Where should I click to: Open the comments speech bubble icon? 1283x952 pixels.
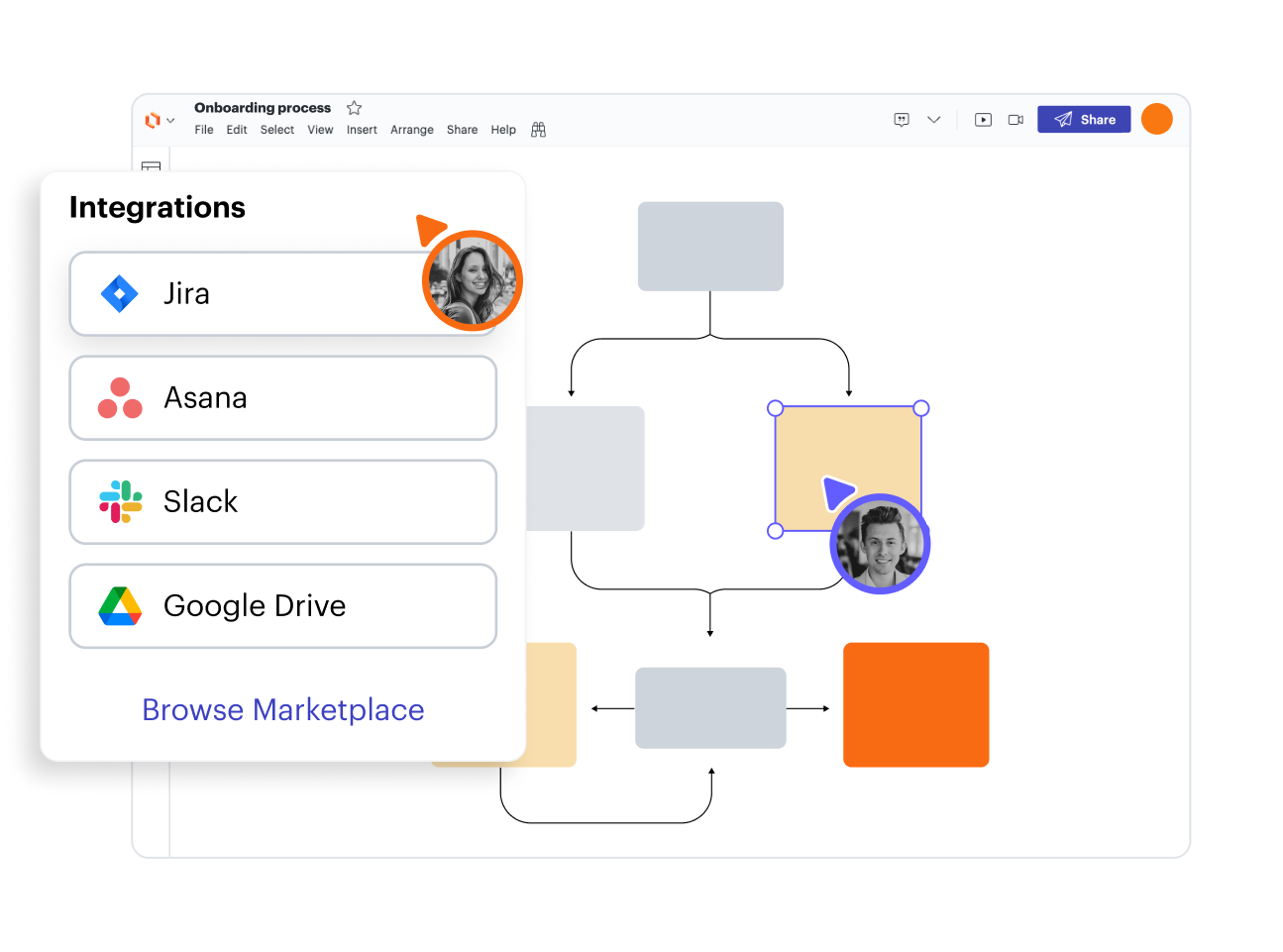pos(902,120)
